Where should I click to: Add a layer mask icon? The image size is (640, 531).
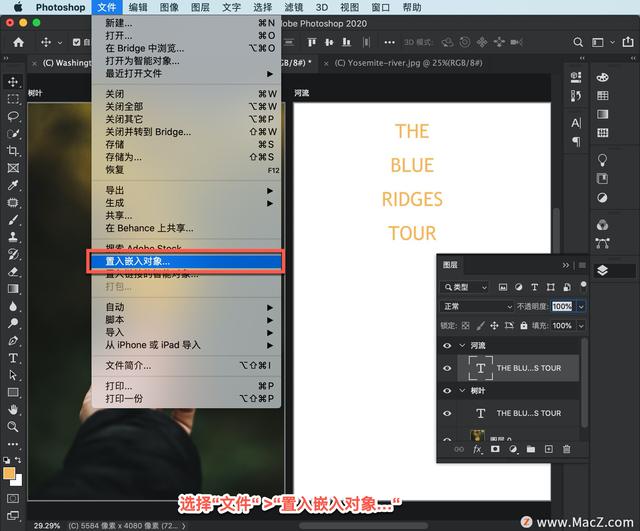point(495,449)
